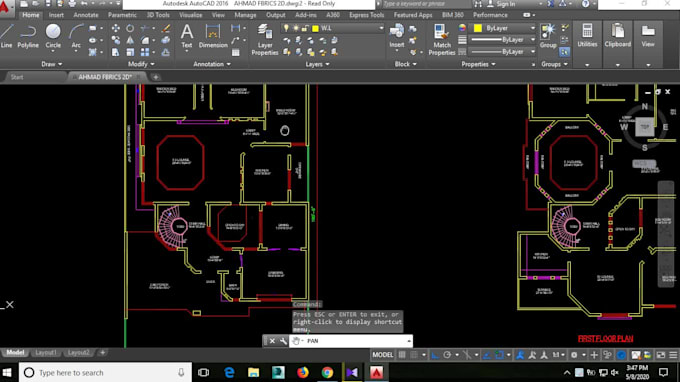The height and width of the screenshot is (382, 680).
Task: Open the Utilities panel
Action: click(x=587, y=36)
